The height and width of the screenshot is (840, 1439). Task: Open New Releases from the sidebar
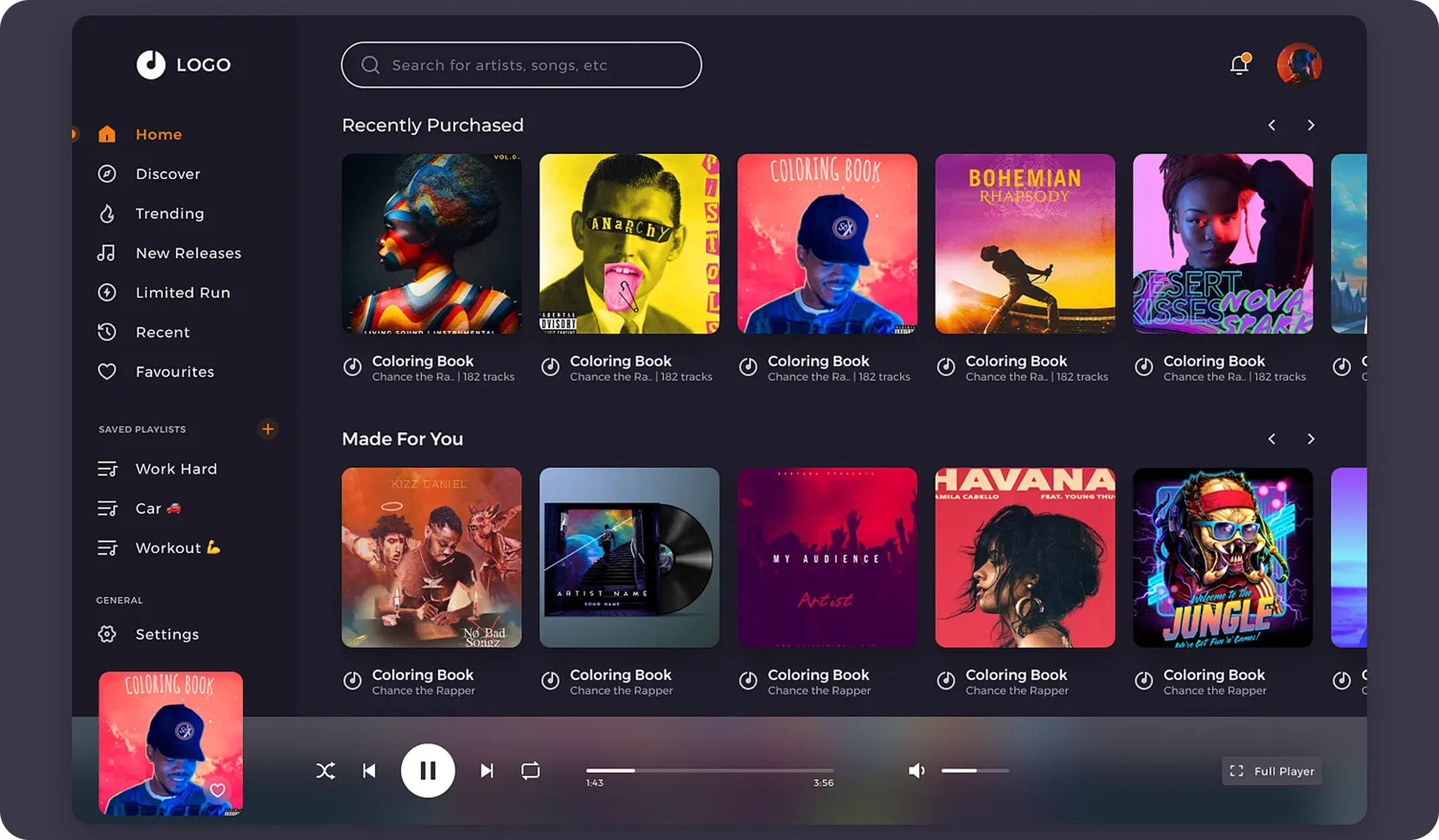pyautogui.click(x=187, y=253)
